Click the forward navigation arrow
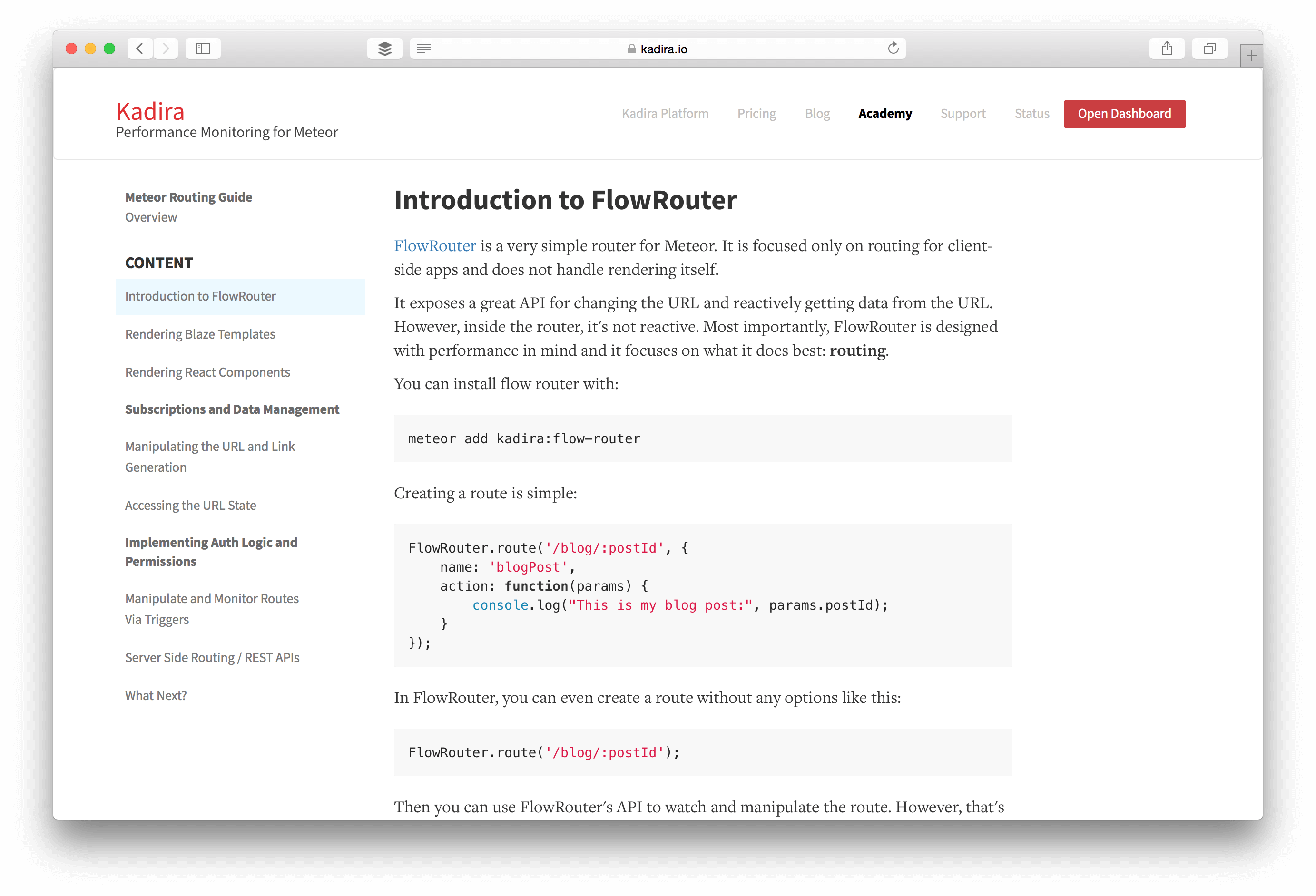Screen dimensions: 1316x896 pyautogui.click(x=166, y=48)
